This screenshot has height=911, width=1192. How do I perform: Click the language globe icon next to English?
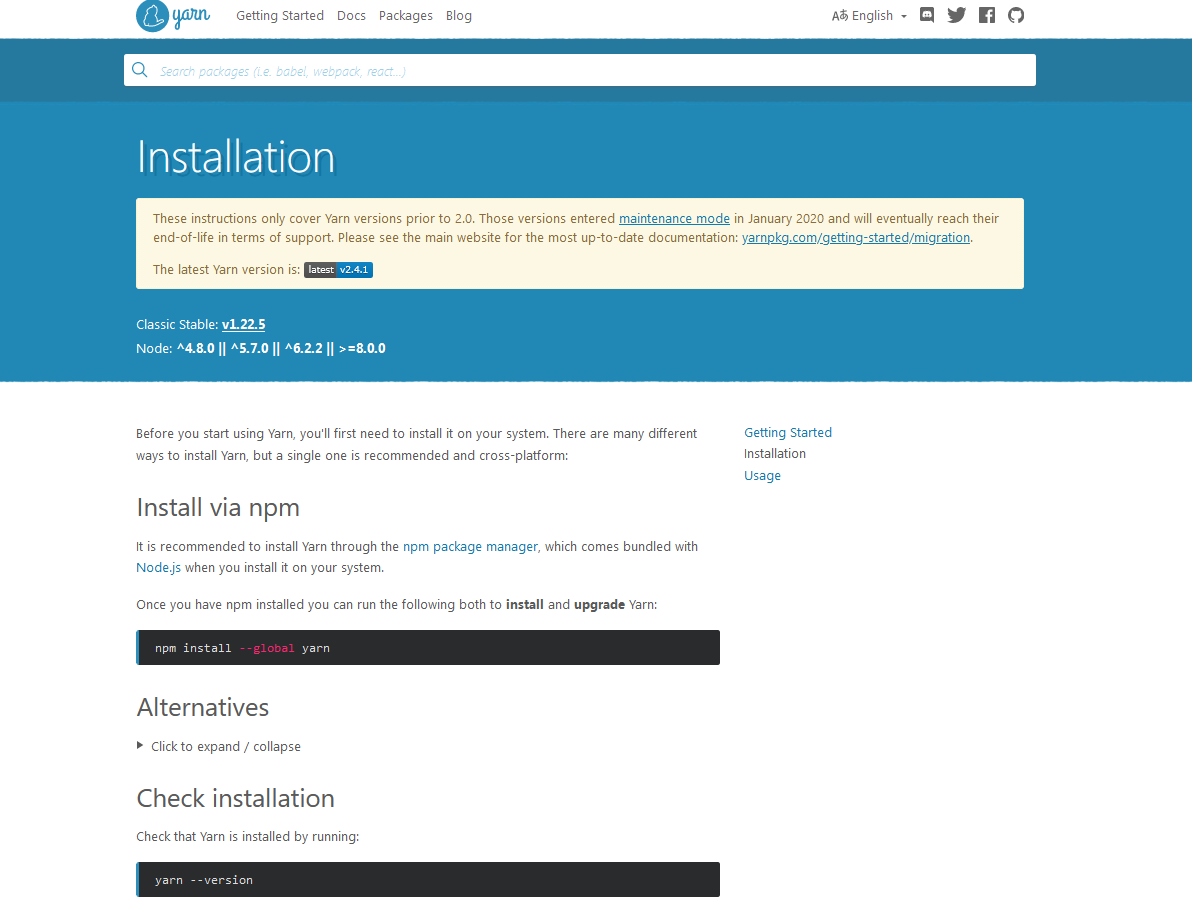tap(838, 15)
